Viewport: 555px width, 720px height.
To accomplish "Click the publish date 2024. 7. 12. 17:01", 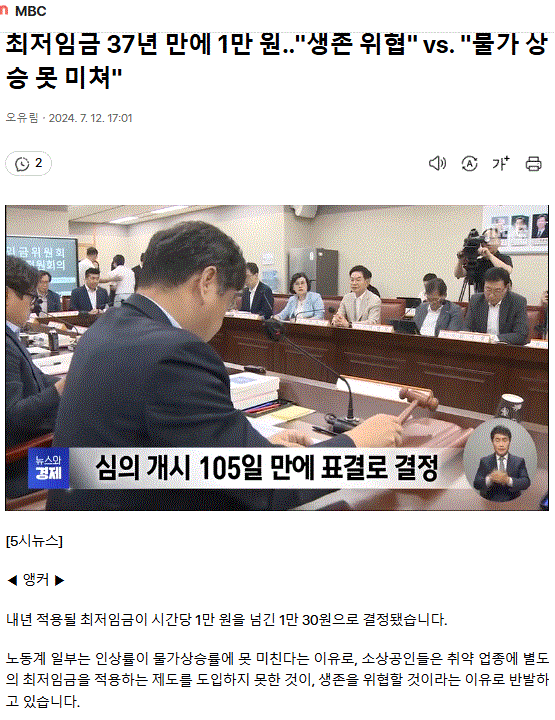I will click(x=90, y=118).
